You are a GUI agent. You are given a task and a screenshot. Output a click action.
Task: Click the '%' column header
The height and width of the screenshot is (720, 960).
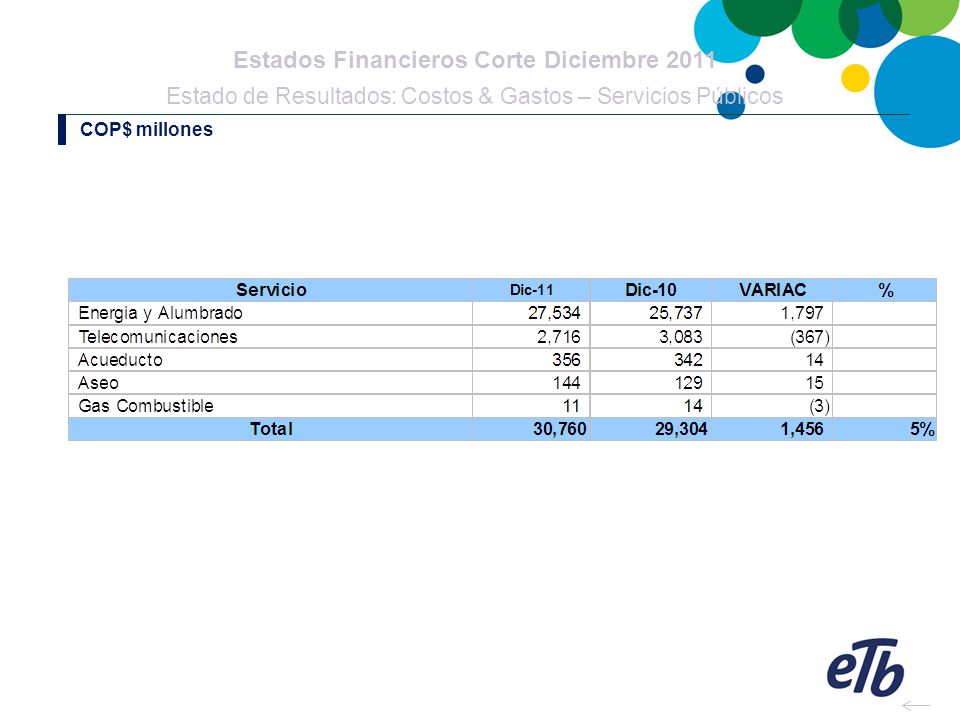(x=885, y=290)
